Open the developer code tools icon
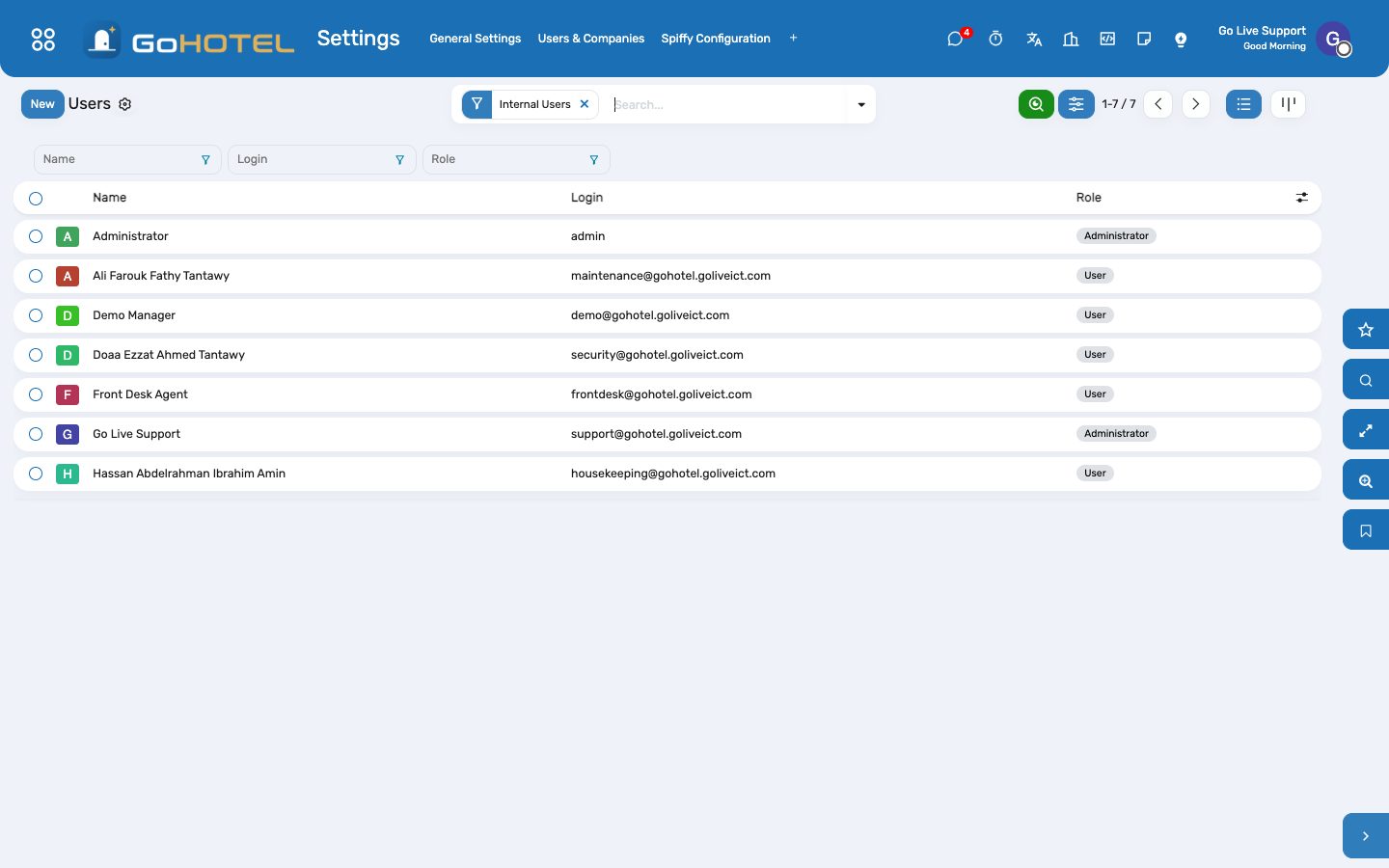Viewport: 1389px width, 868px height. [1107, 39]
